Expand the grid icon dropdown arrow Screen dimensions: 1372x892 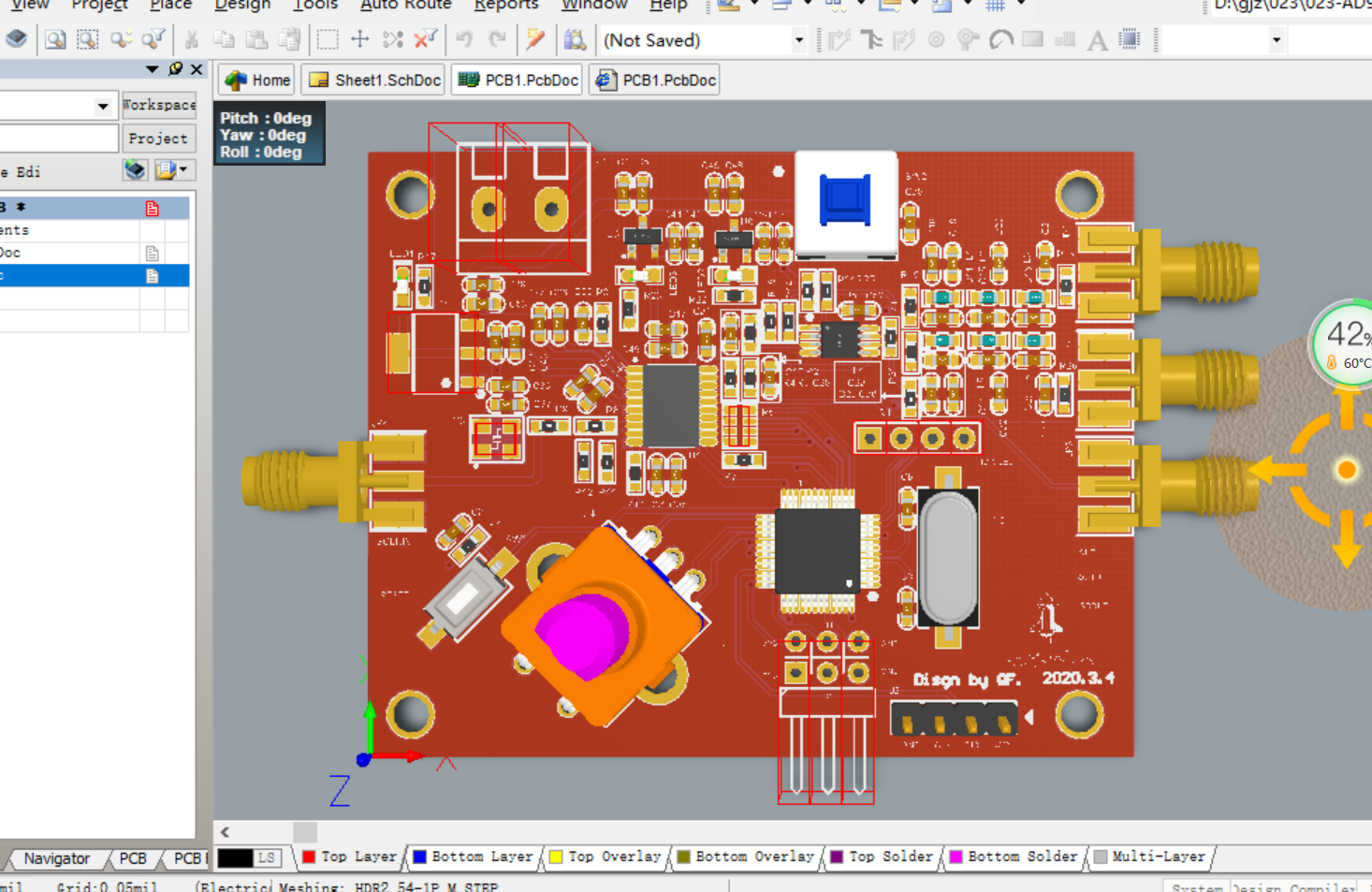pos(1021,5)
